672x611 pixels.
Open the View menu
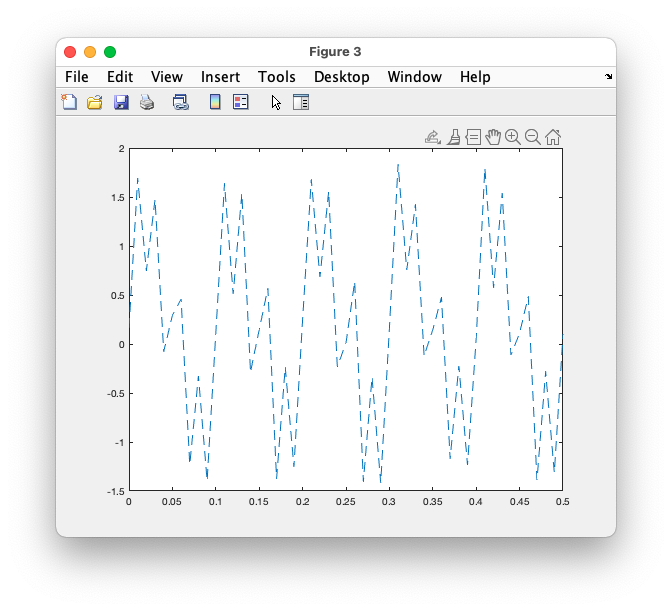tap(167, 77)
